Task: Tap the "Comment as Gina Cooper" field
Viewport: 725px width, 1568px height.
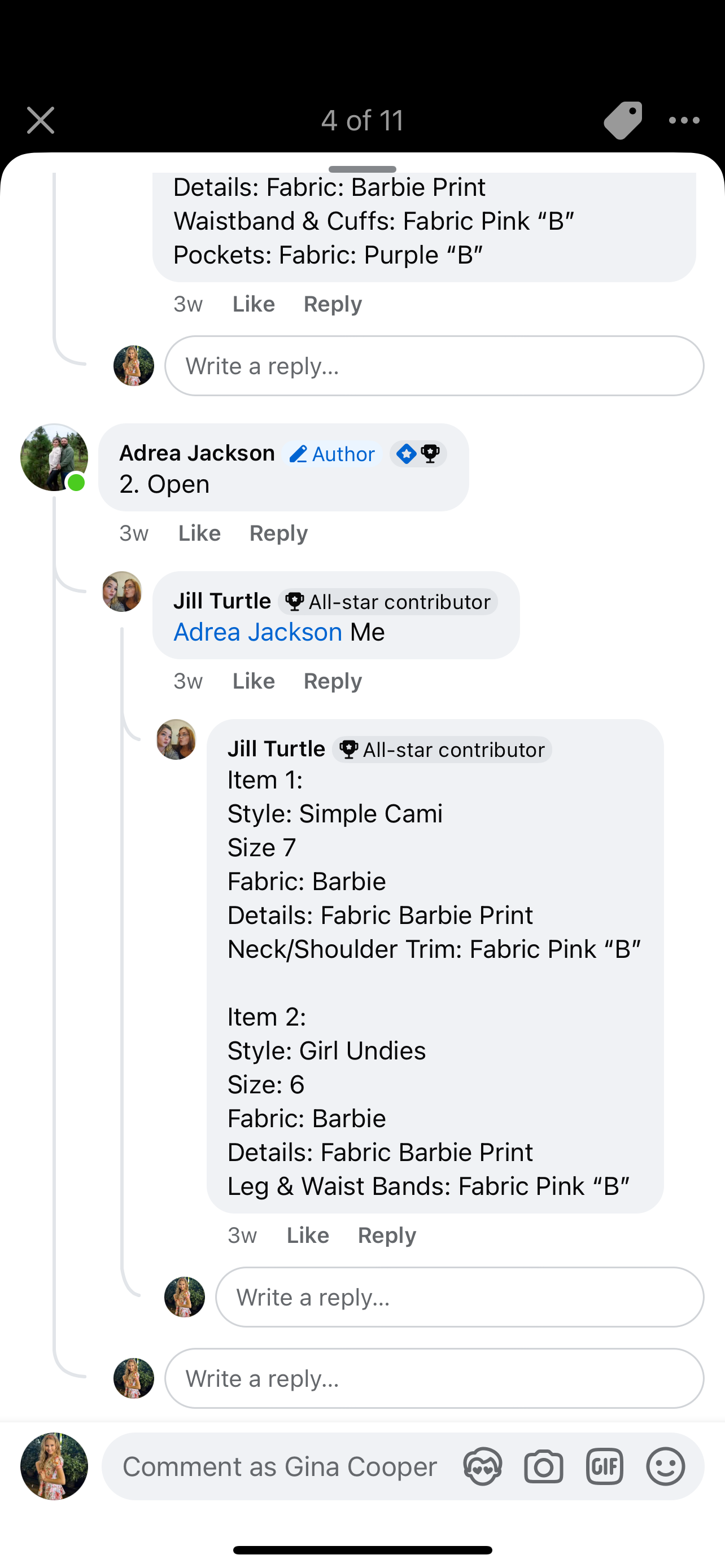Action: point(280,1466)
